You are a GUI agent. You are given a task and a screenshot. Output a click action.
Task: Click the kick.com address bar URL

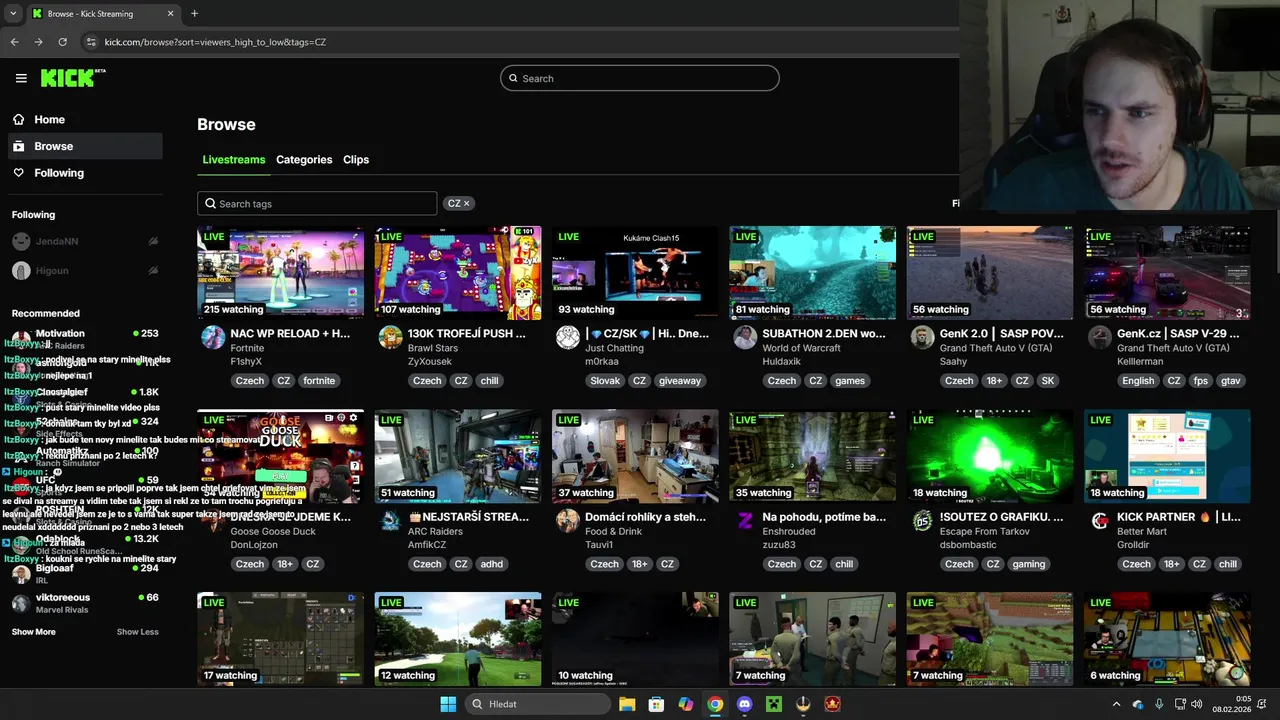[215, 42]
